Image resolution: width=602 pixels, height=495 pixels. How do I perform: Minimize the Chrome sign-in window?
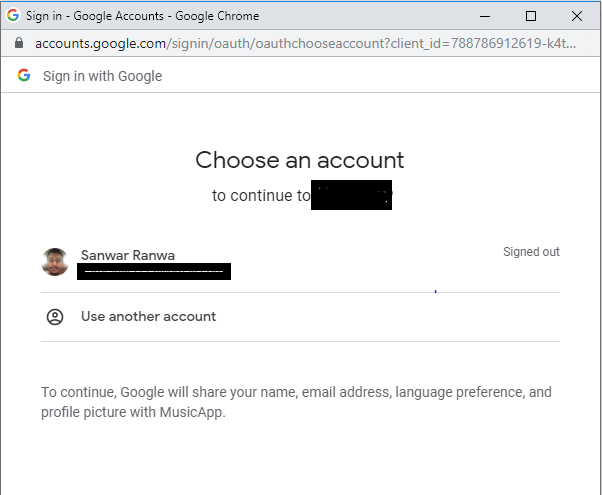pyautogui.click(x=486, y=16)
